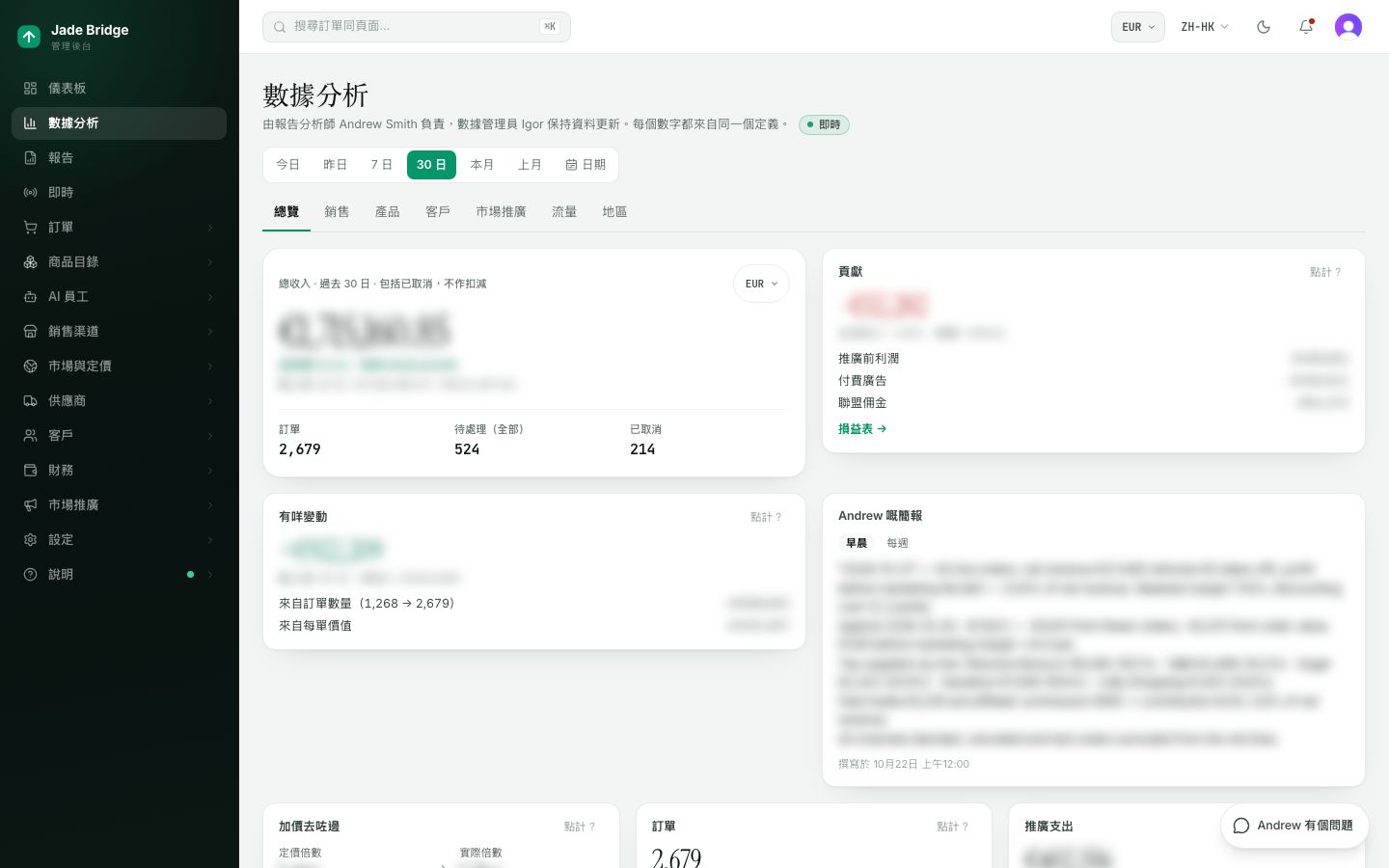
Task: Open the 儀表板 dashboard sidebar item
Action: (x=119, y=89)
